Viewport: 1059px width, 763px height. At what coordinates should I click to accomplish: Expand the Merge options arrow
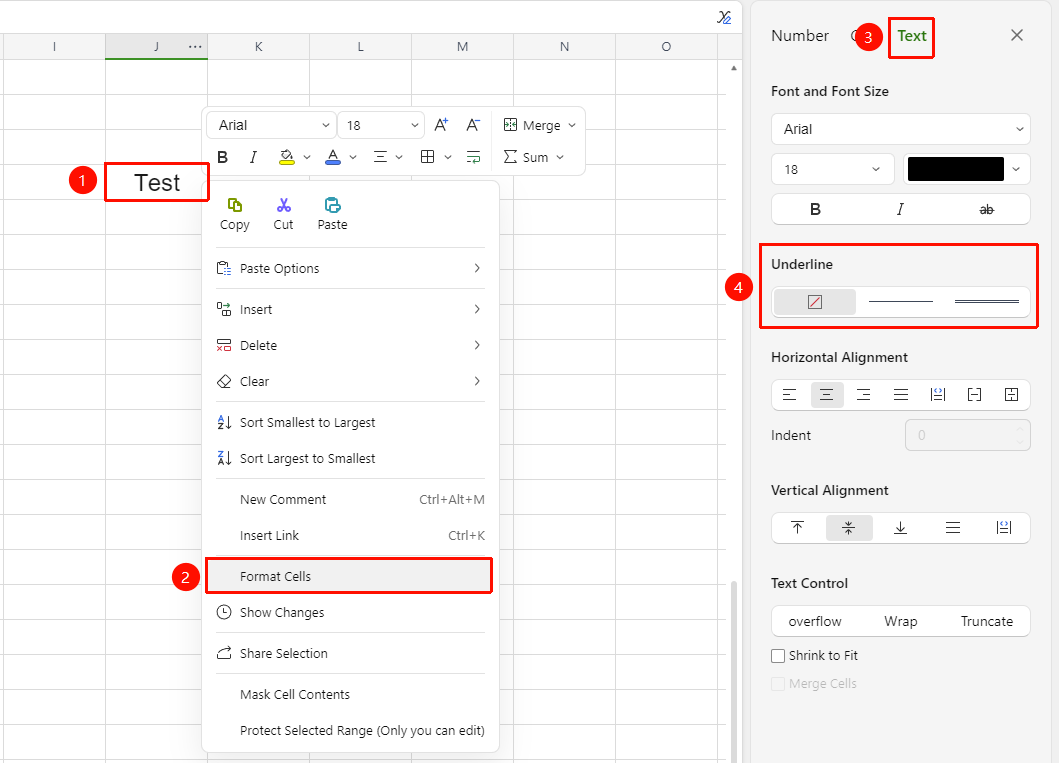coord(572,125)
